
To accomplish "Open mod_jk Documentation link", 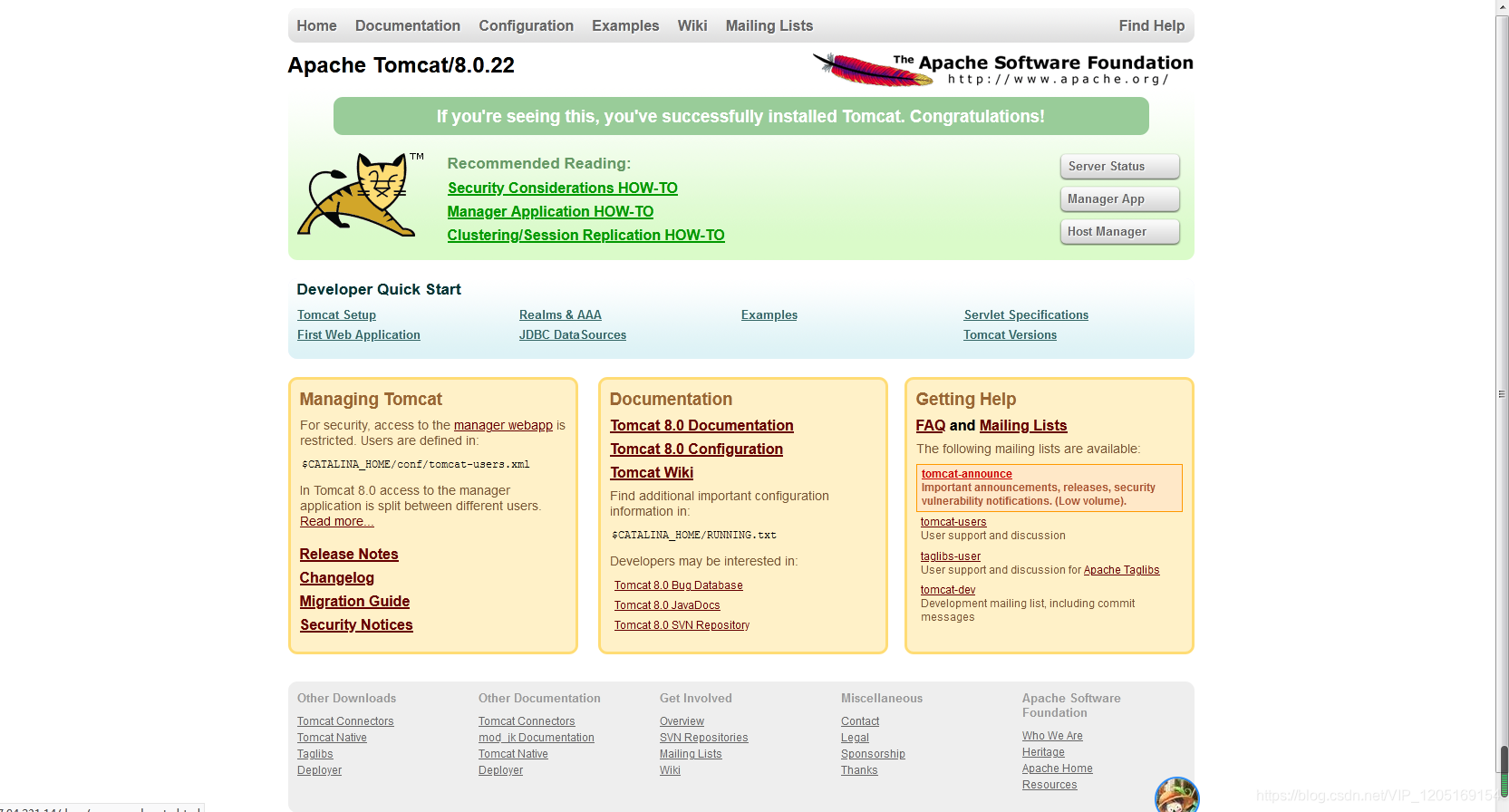I will pos(537,738).
